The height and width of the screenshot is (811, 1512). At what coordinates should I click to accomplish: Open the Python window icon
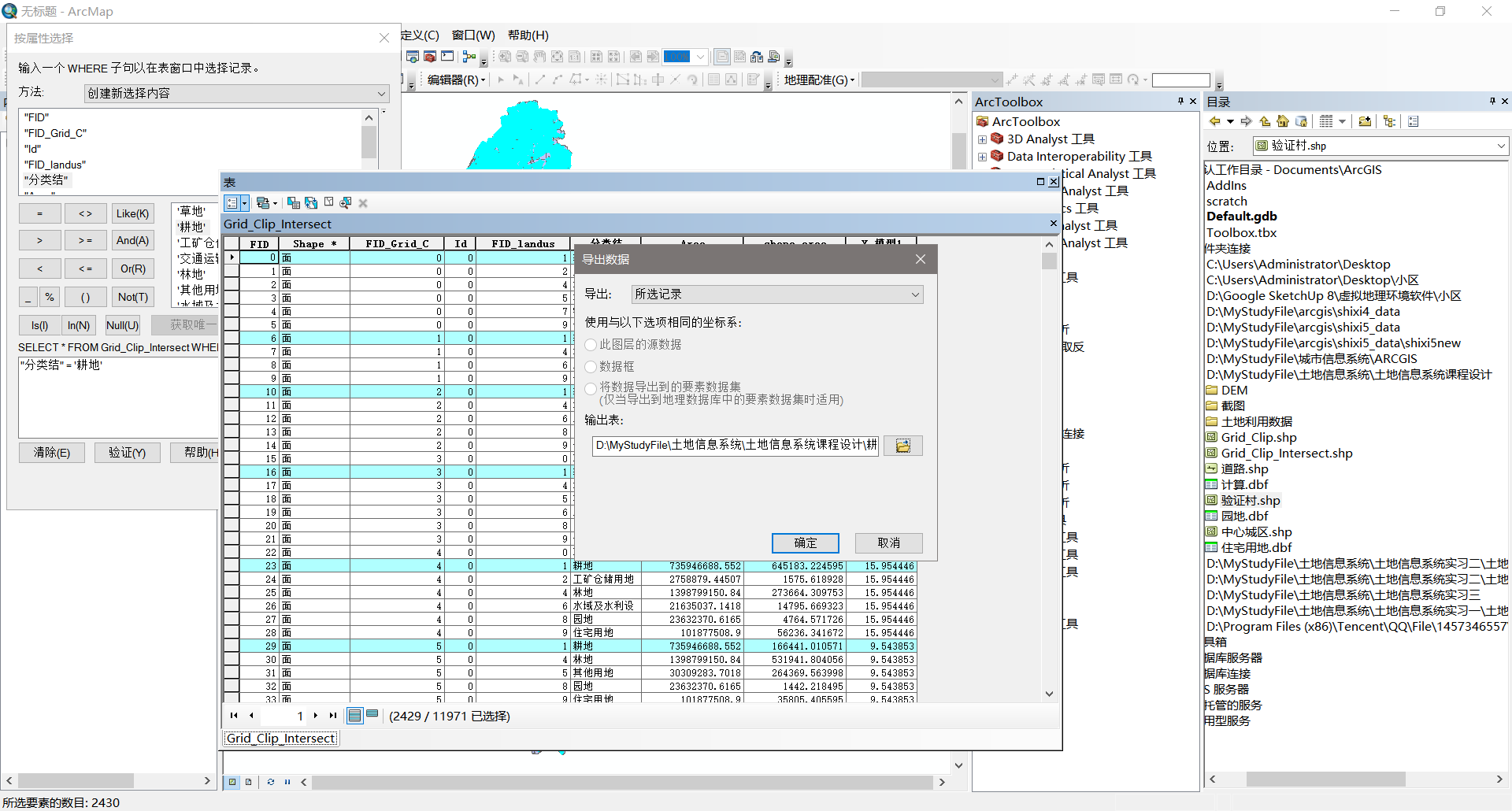[x=447, y=57]
